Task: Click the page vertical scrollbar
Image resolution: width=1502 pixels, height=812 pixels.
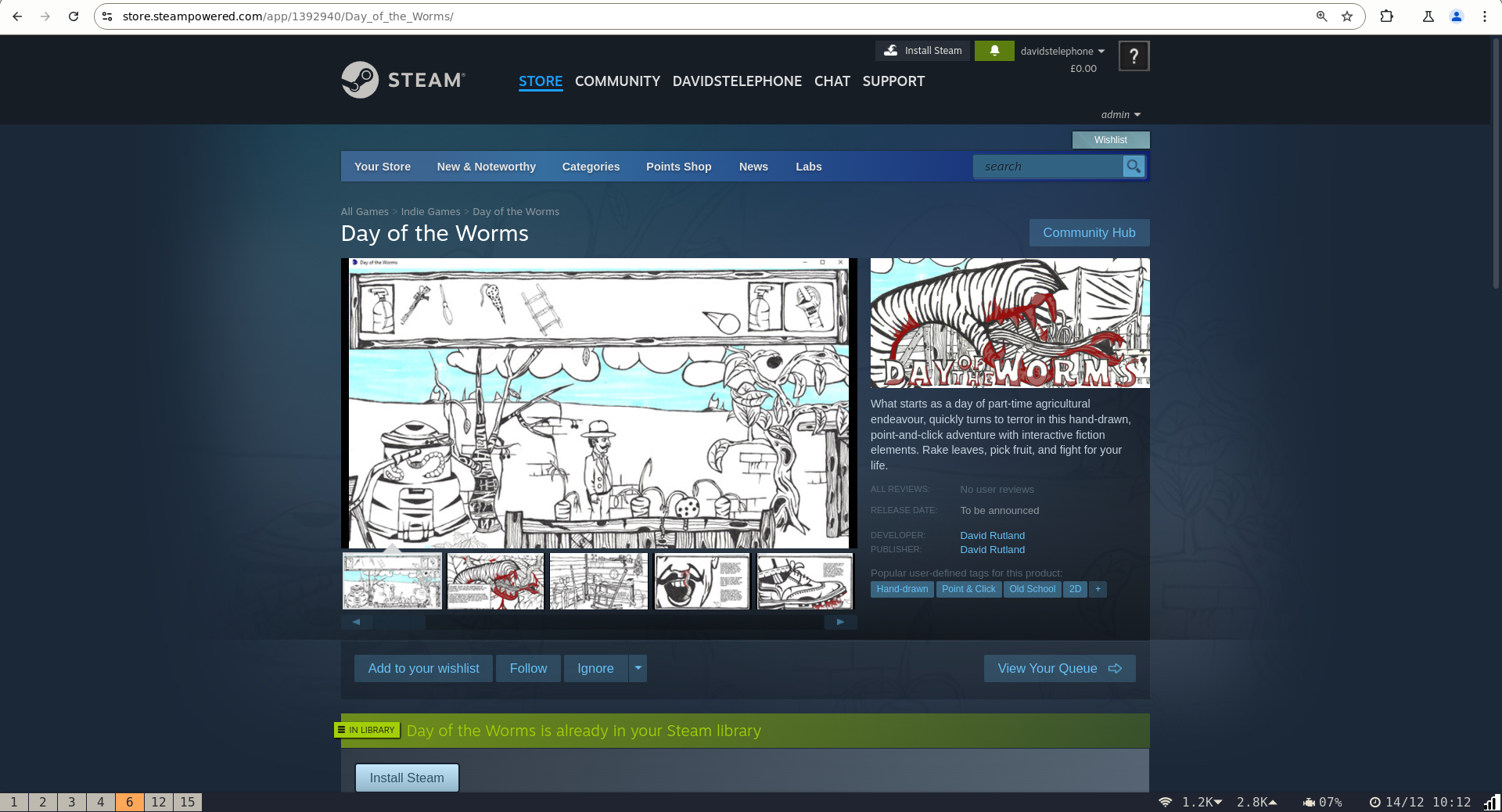Action: pyautogui.click(x=1497, y=164)
